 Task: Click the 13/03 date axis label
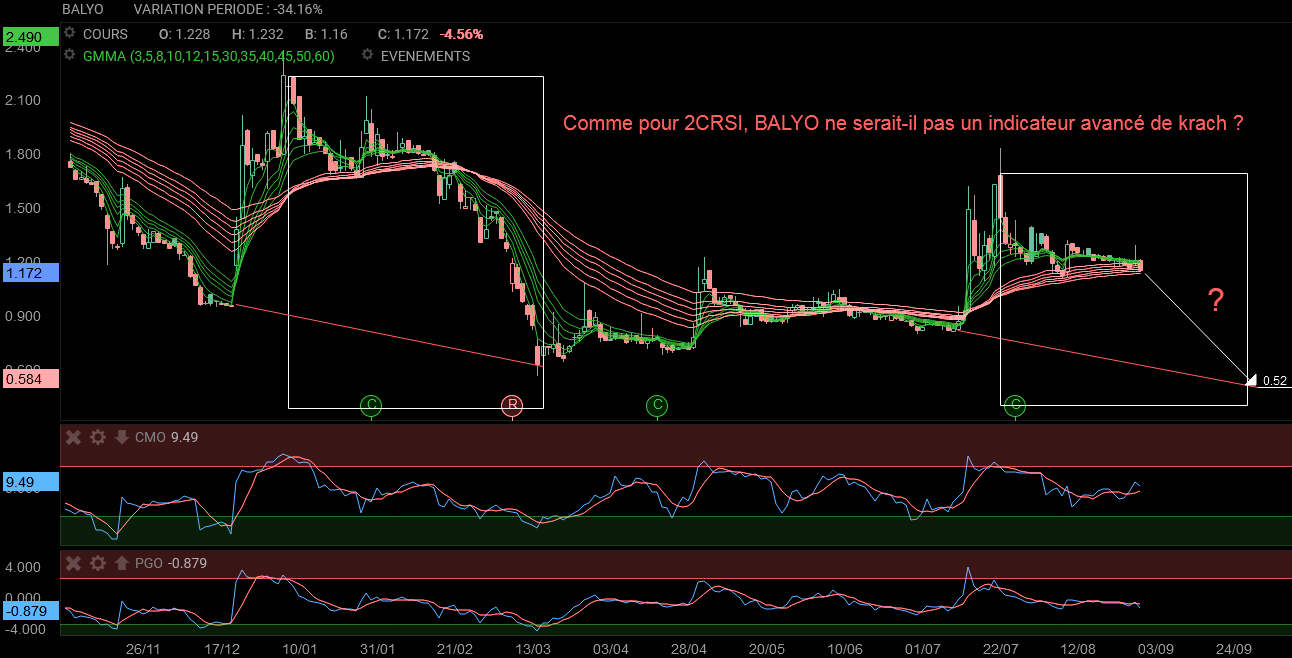click(532, 648)
